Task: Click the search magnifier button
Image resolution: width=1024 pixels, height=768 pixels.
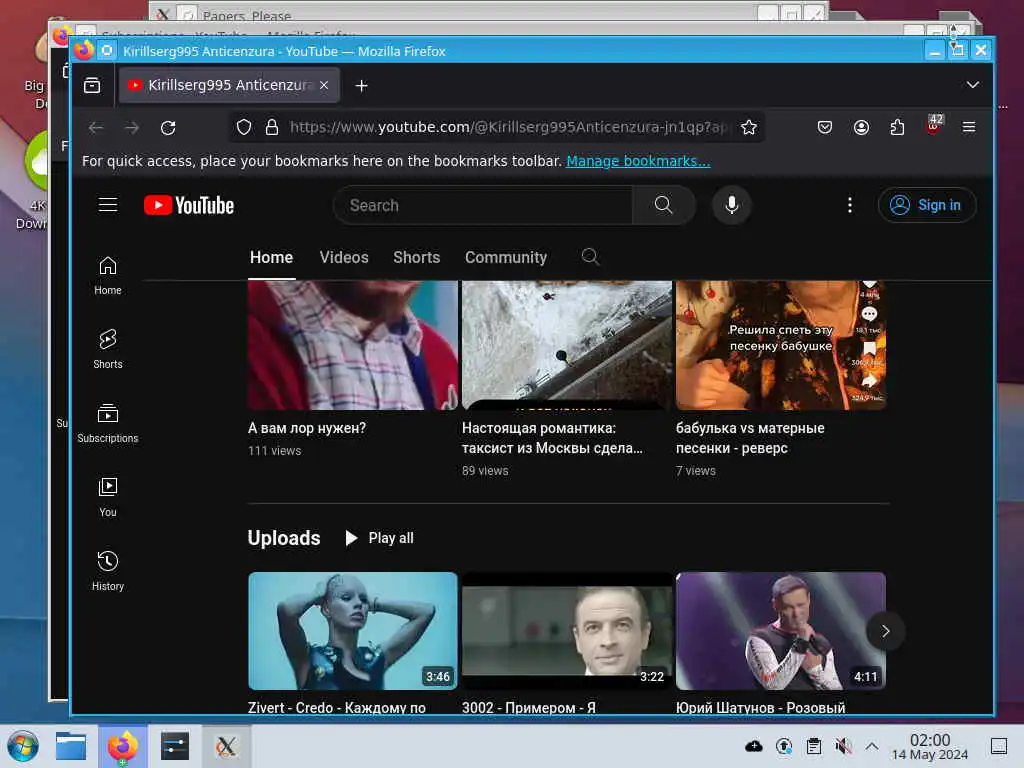Action: [663, 205]
